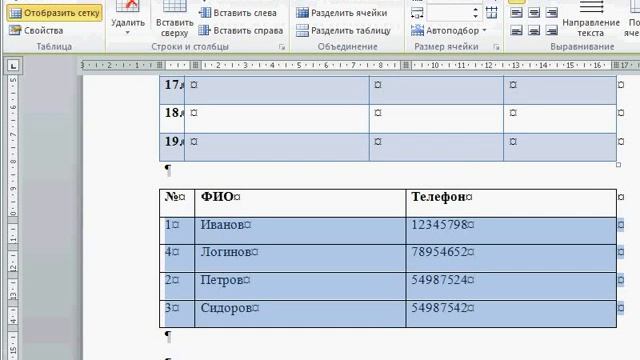The width and height of the screenshot is (640, 360).
Task: Click Разделить таблицу
Action: tap(343, 31)
